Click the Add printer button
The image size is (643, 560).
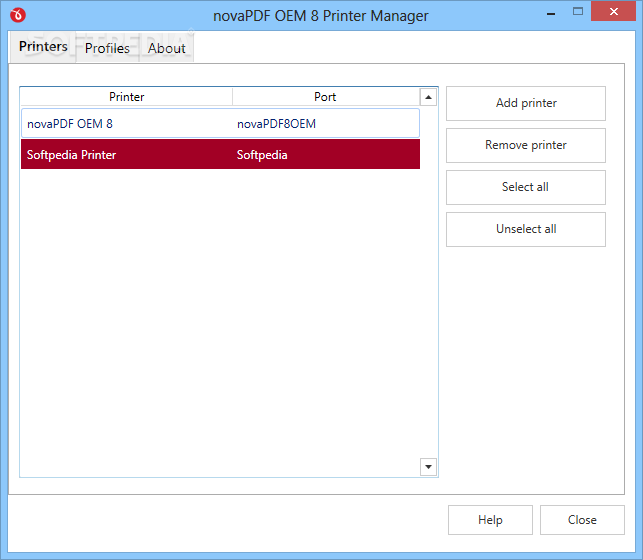(526, 103)
